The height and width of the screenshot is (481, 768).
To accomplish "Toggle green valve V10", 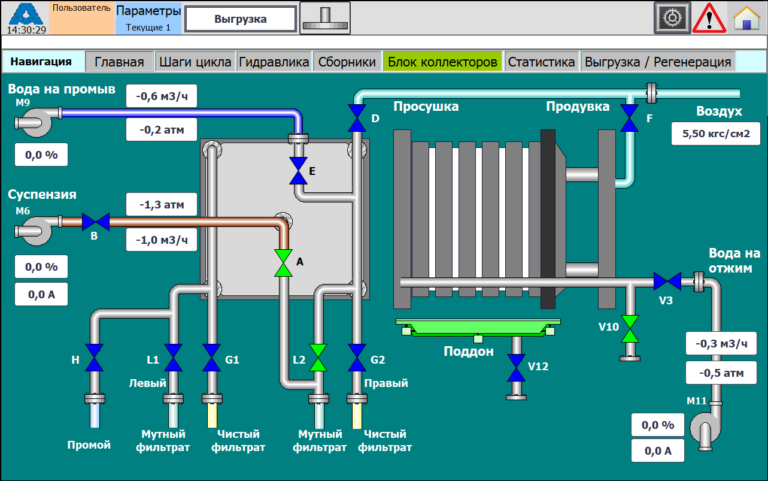I will point(629,327).
